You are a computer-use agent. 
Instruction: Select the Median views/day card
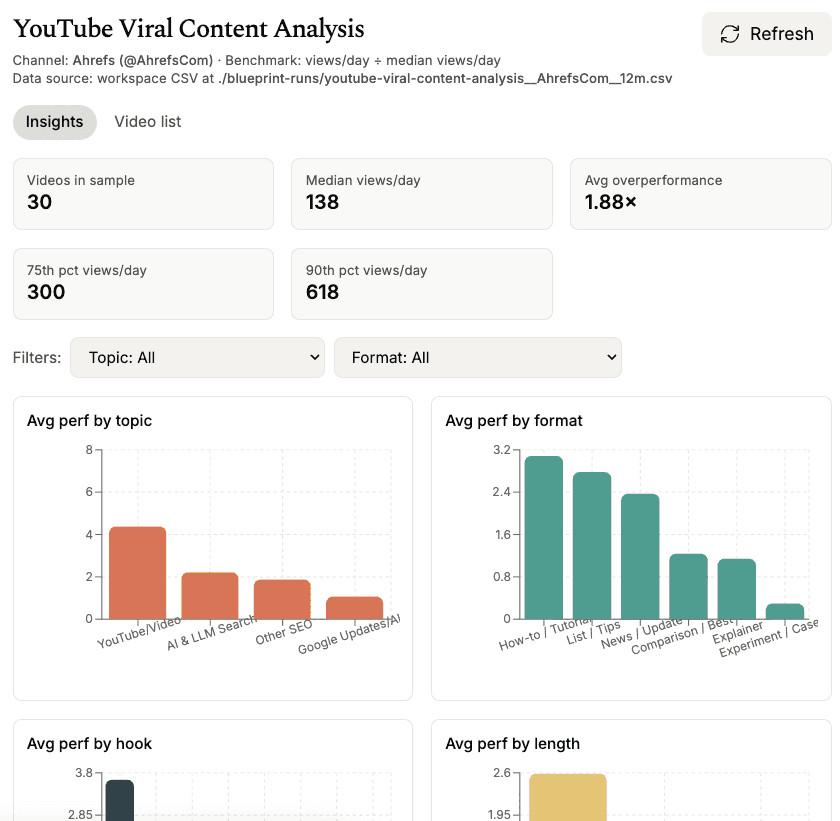pos(422,194)
